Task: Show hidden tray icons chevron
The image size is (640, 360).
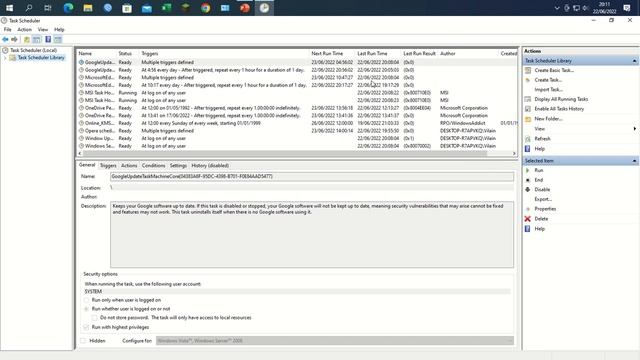Action: [x=556, y=8]
